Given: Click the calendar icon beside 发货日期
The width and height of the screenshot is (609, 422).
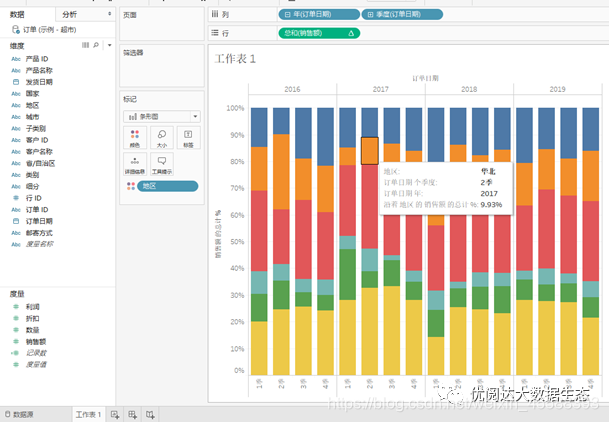Looking at the screenshot, I should pos(16,82).
